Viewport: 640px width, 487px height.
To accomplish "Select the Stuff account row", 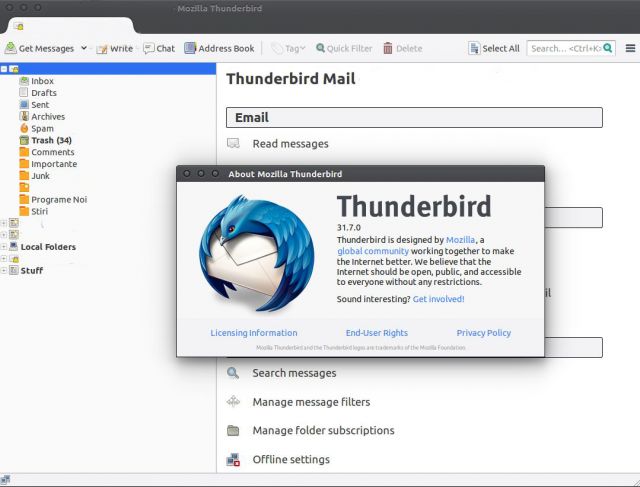I will coord(31,271).
